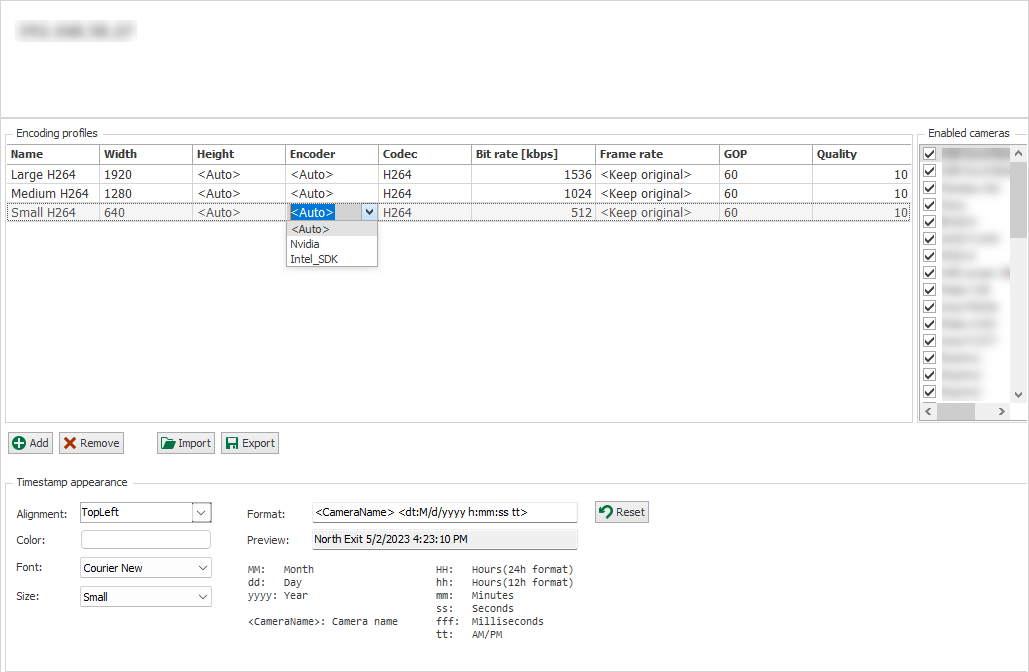Expand the Font dropdown showing Courier New
Screen dimensions: 1029x672
tap(203, 568)
